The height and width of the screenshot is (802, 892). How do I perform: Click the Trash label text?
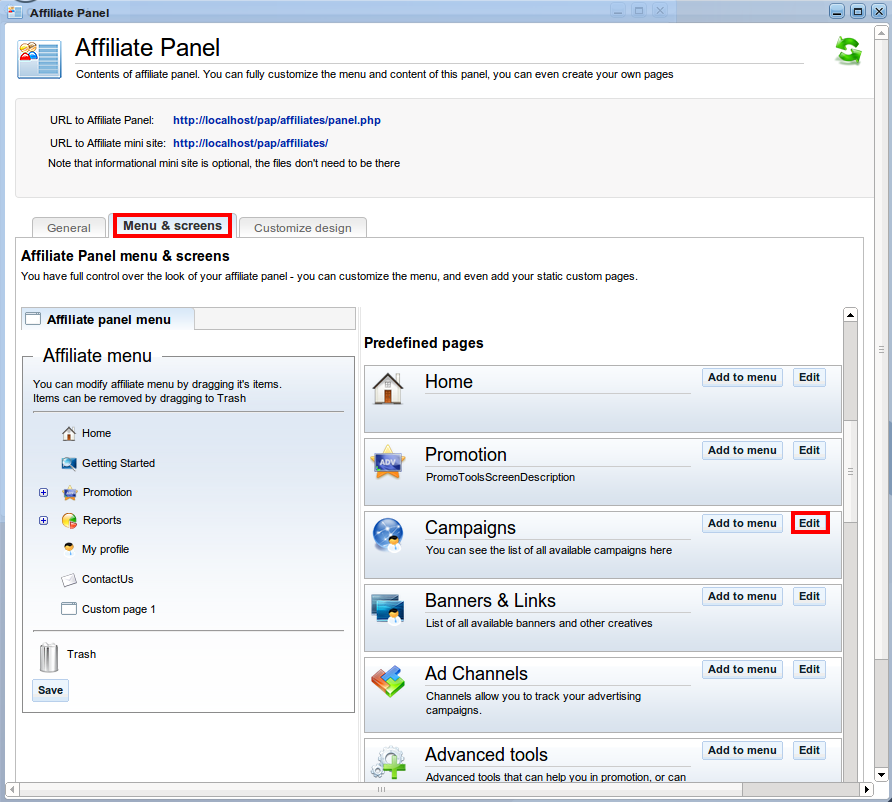[81, 654]
